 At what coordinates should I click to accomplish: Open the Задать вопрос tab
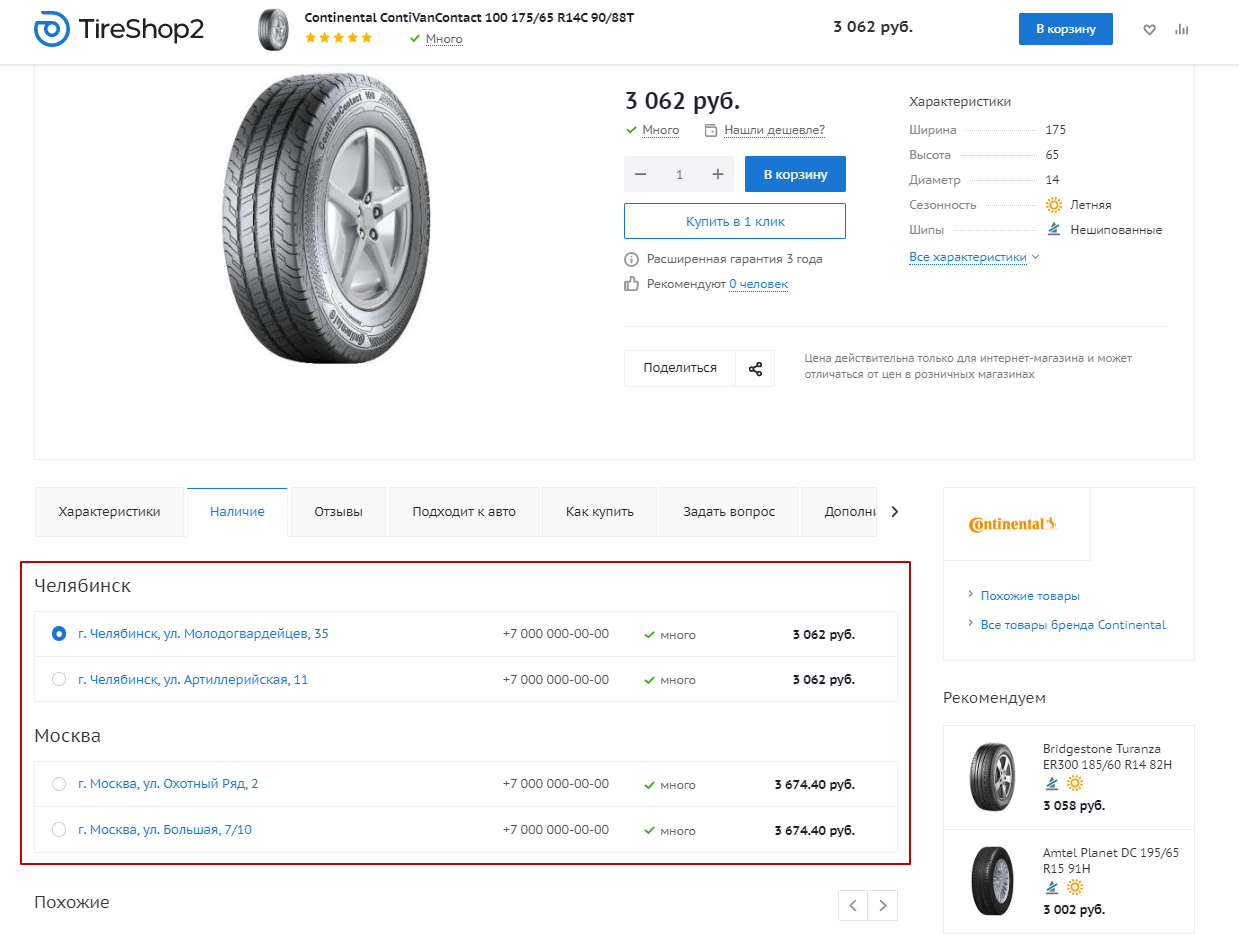(729, 512)
